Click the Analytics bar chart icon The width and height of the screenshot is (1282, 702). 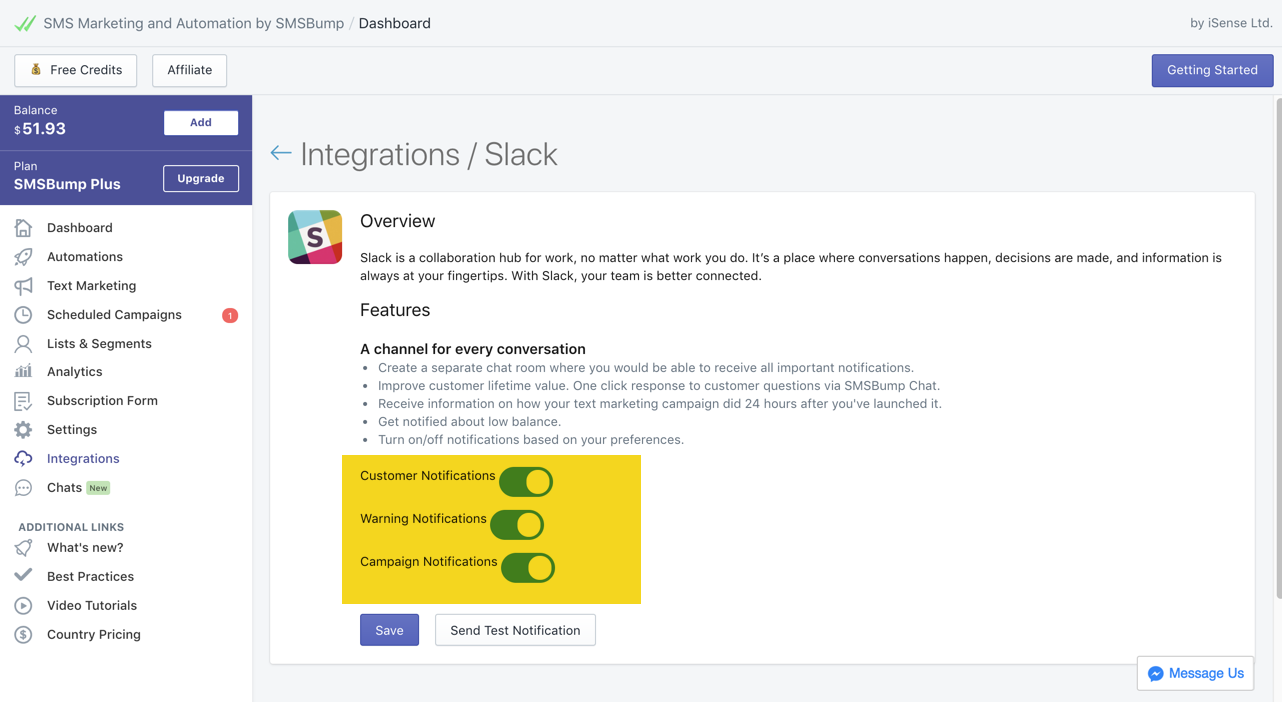[x=23, y=372]
